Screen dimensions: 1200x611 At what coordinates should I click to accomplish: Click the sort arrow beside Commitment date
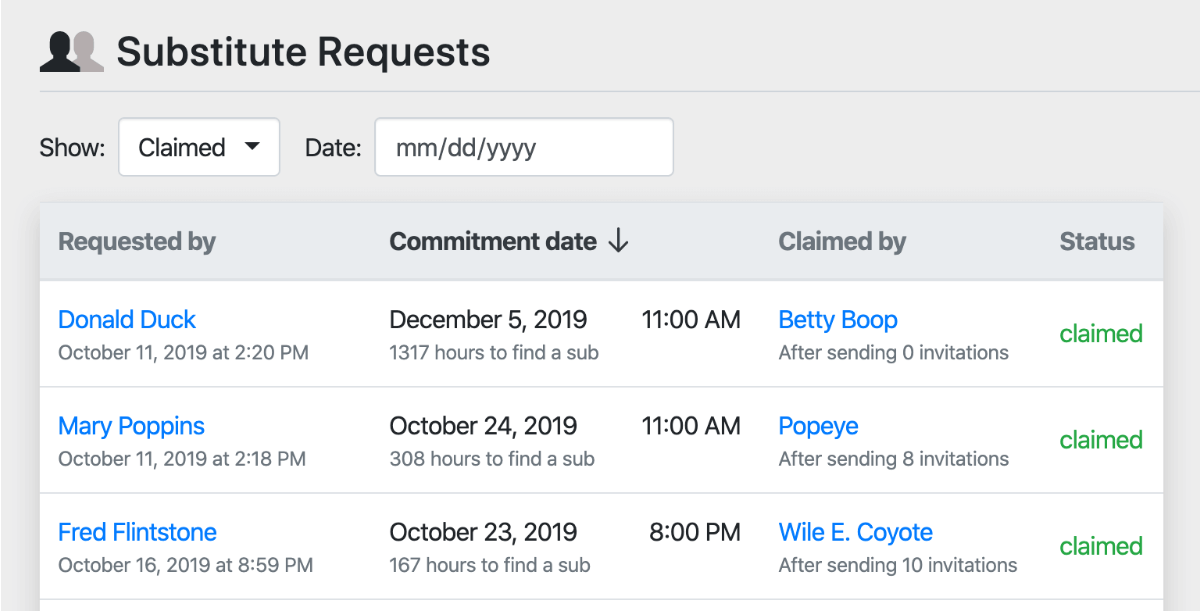coord(619,241)
